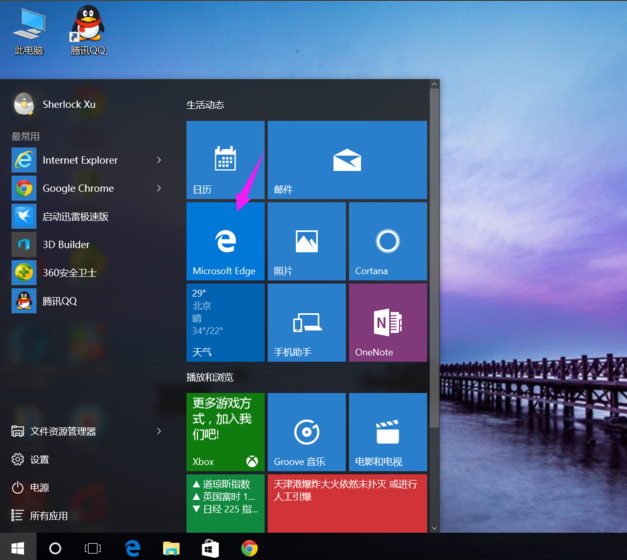Open the 手机助手 tile
Viewport: 627px width, 560px height.
[x=306, y=322]
